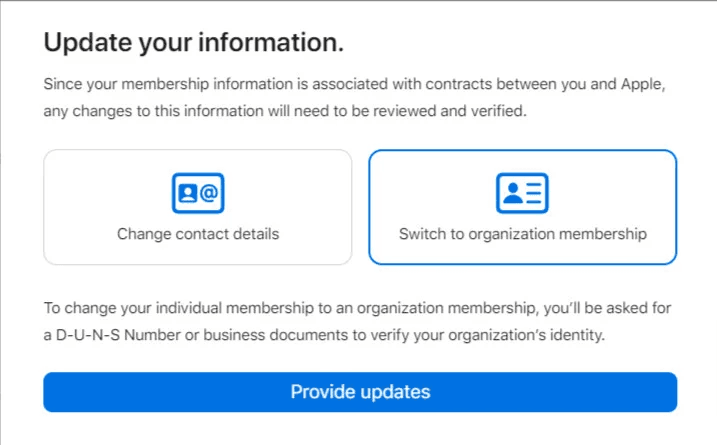The height and width of the screenshot is (445, 717).
Task: Click the "Switch to organization membership" label text
Action: [x=522, y=234]
